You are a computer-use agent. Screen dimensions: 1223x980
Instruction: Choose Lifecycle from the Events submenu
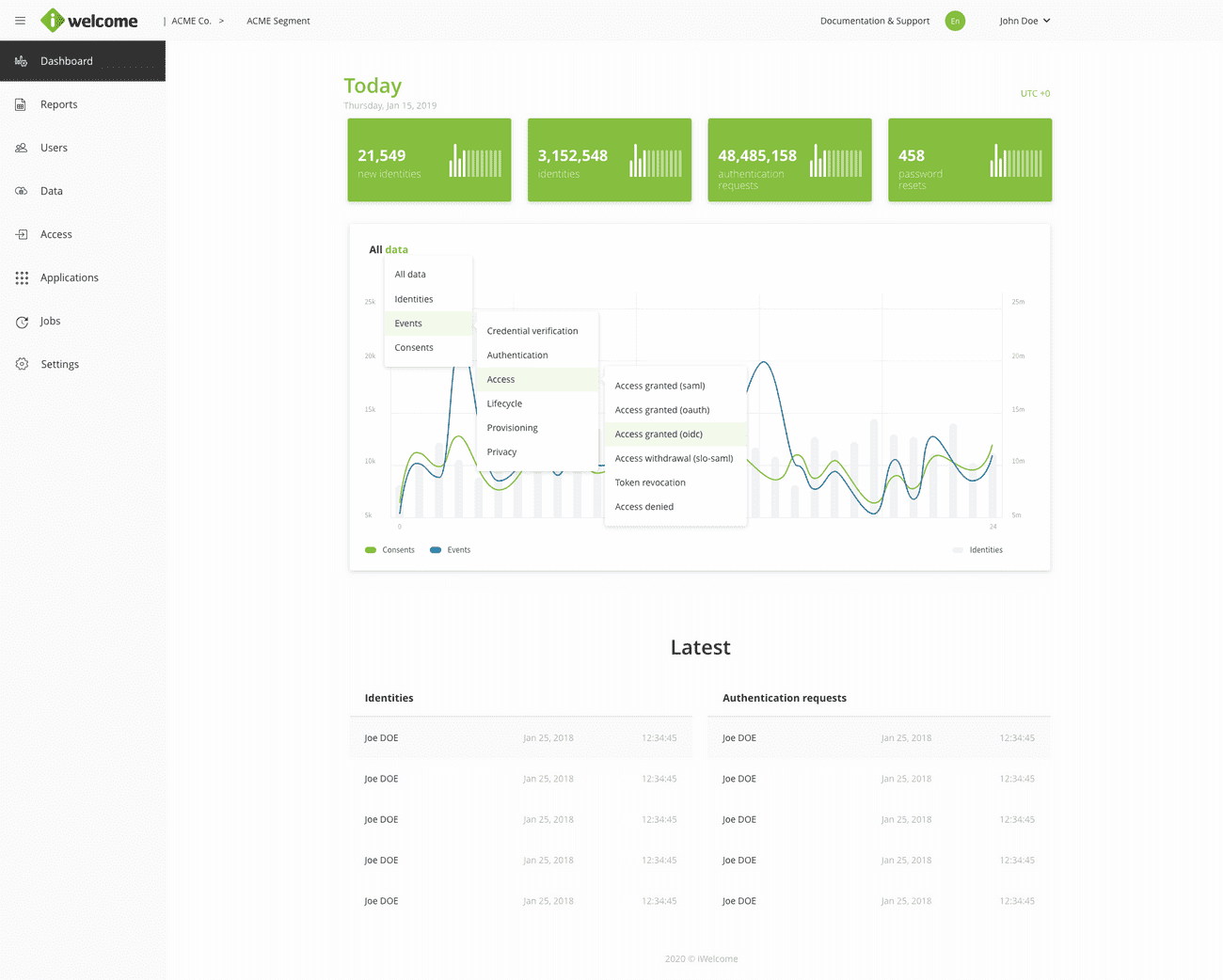pos(504,403)
